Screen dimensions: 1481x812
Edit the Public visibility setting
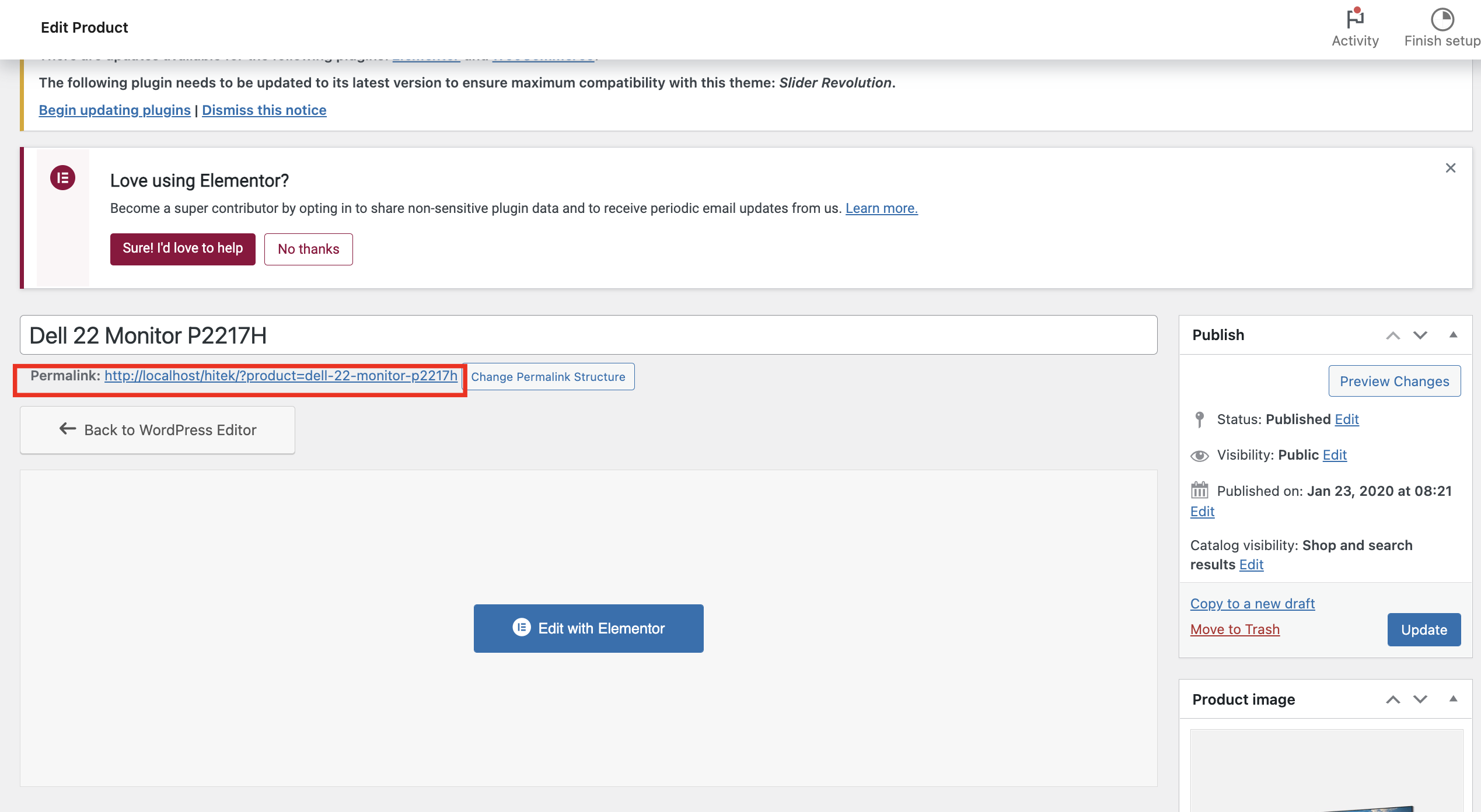[x=1335, y=455]
